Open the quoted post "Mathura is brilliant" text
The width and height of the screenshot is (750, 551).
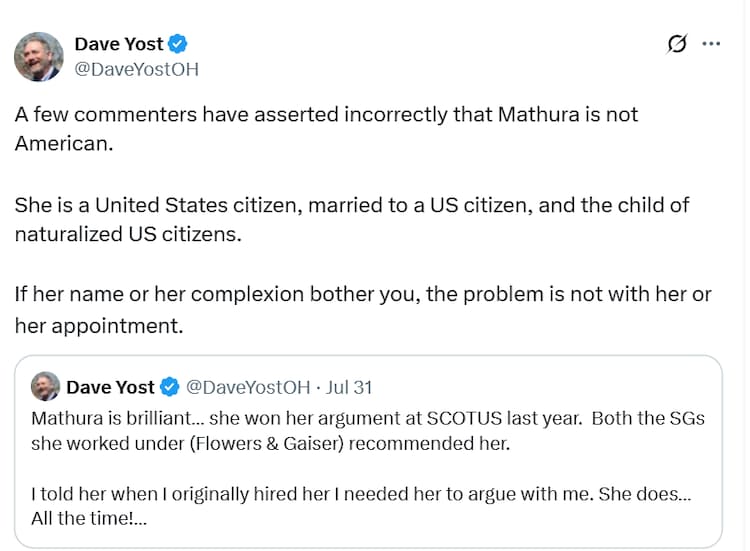pos(150,418)
